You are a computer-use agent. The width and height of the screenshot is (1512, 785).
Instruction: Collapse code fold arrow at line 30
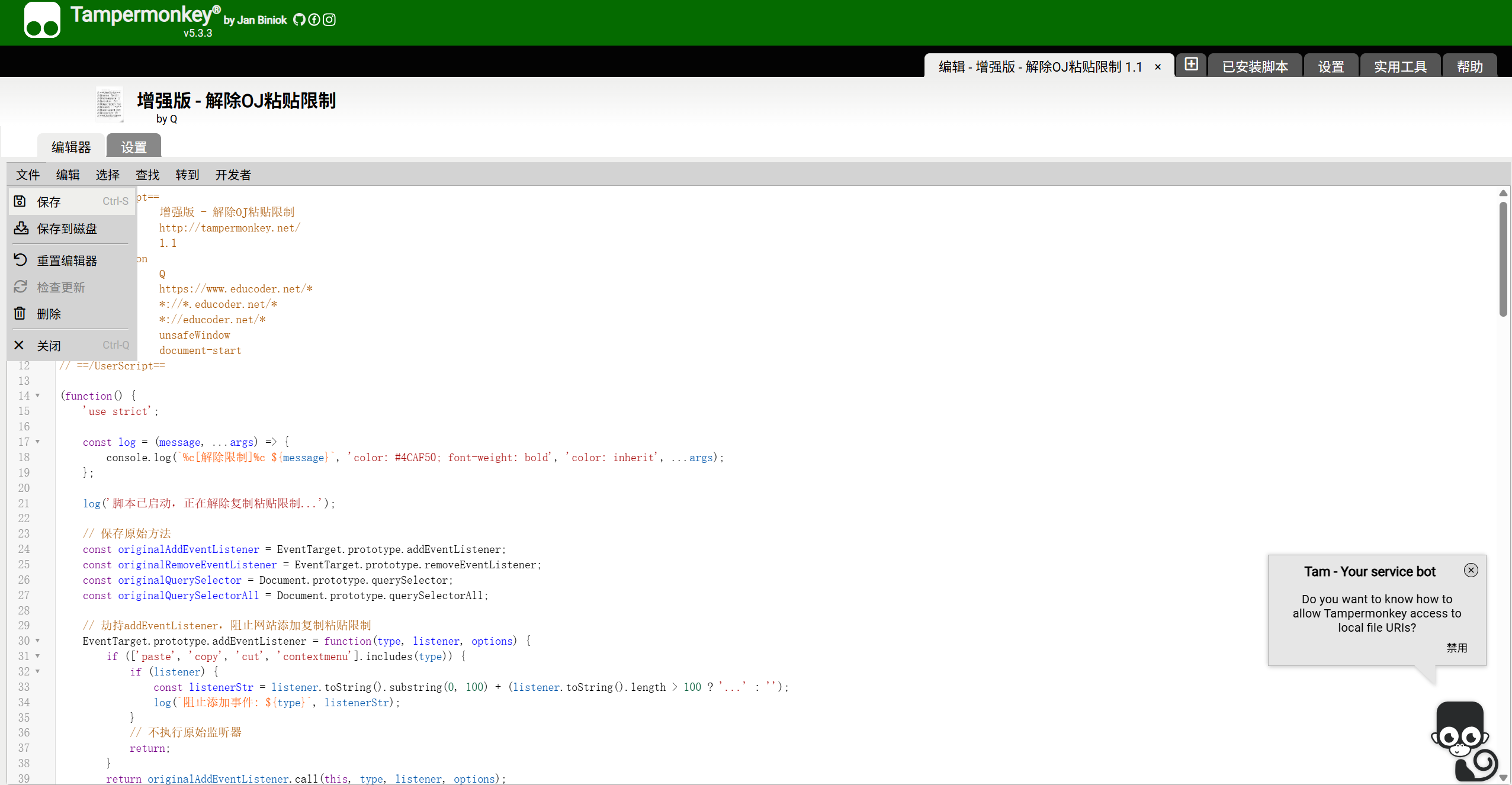pos(37,641)
